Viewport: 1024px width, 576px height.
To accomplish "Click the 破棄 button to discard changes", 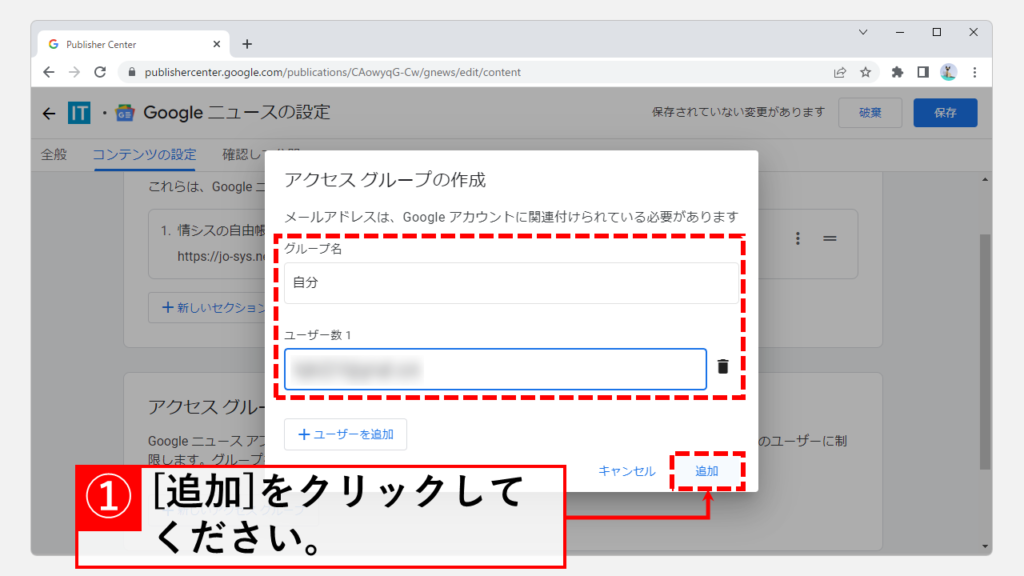I will [870, 113].
